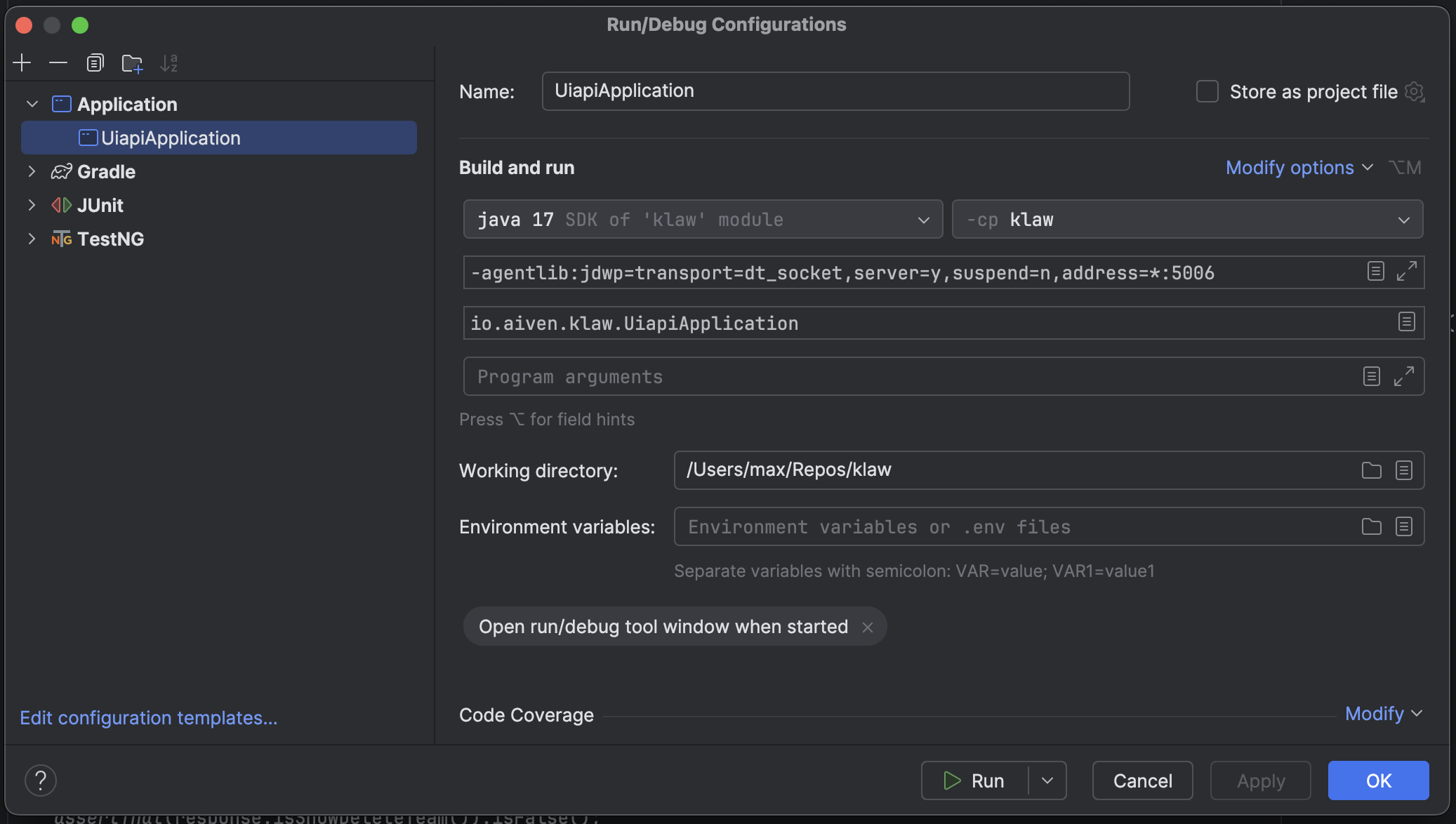Image resolution: width=1456 pixels, height=824 pixels.
Task: Open the -cp klaw classpath dropdown
Action: 1186,220
